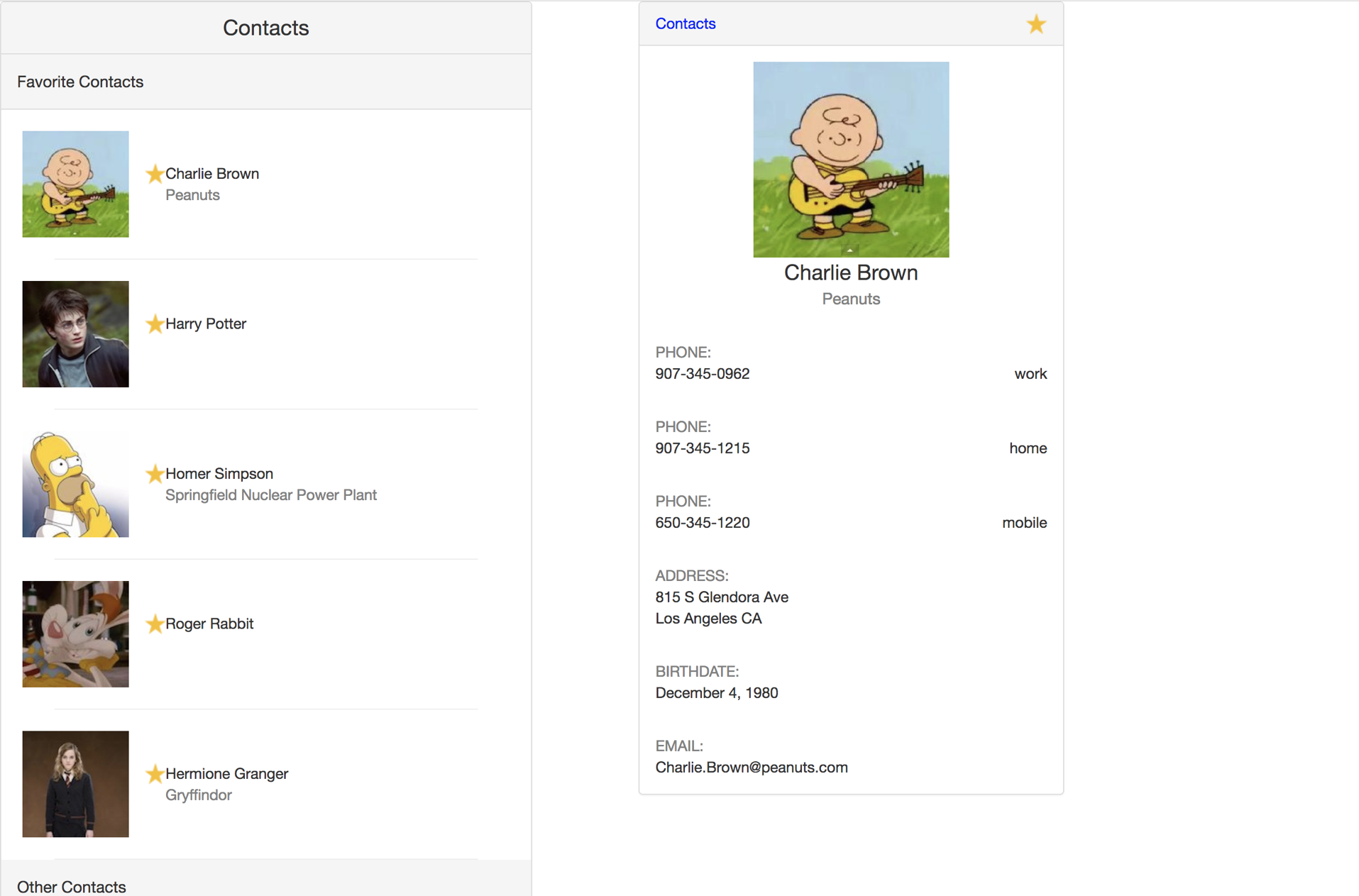Open Hermione Granger's photo in the list

coord(76,784)
